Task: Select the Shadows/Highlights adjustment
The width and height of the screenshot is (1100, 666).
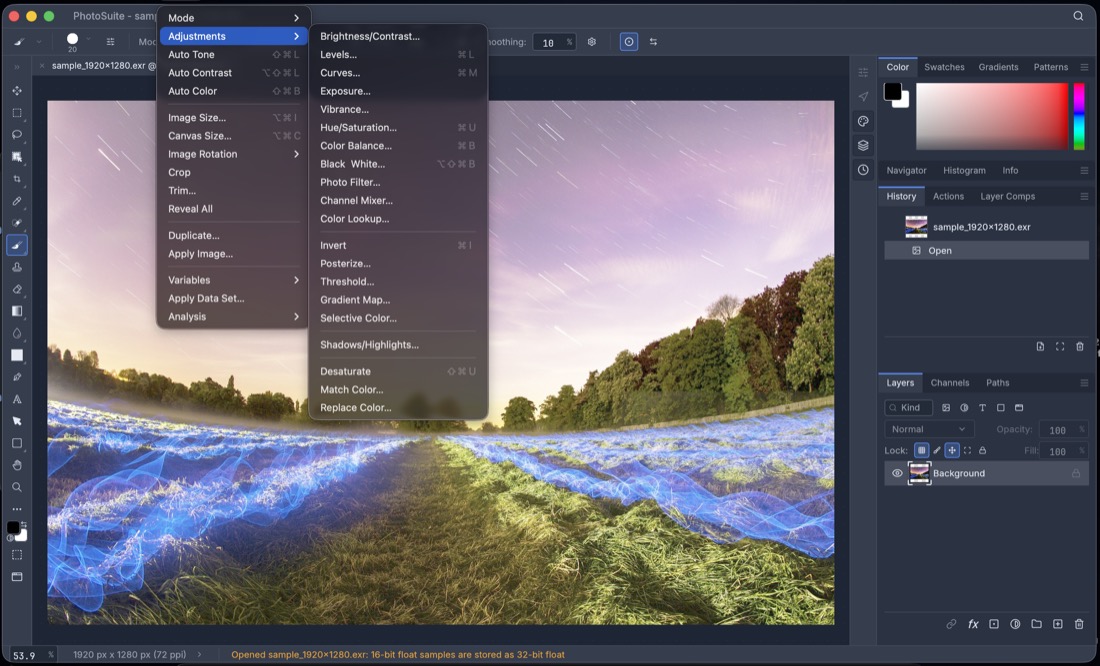Action: pos(398,345)
